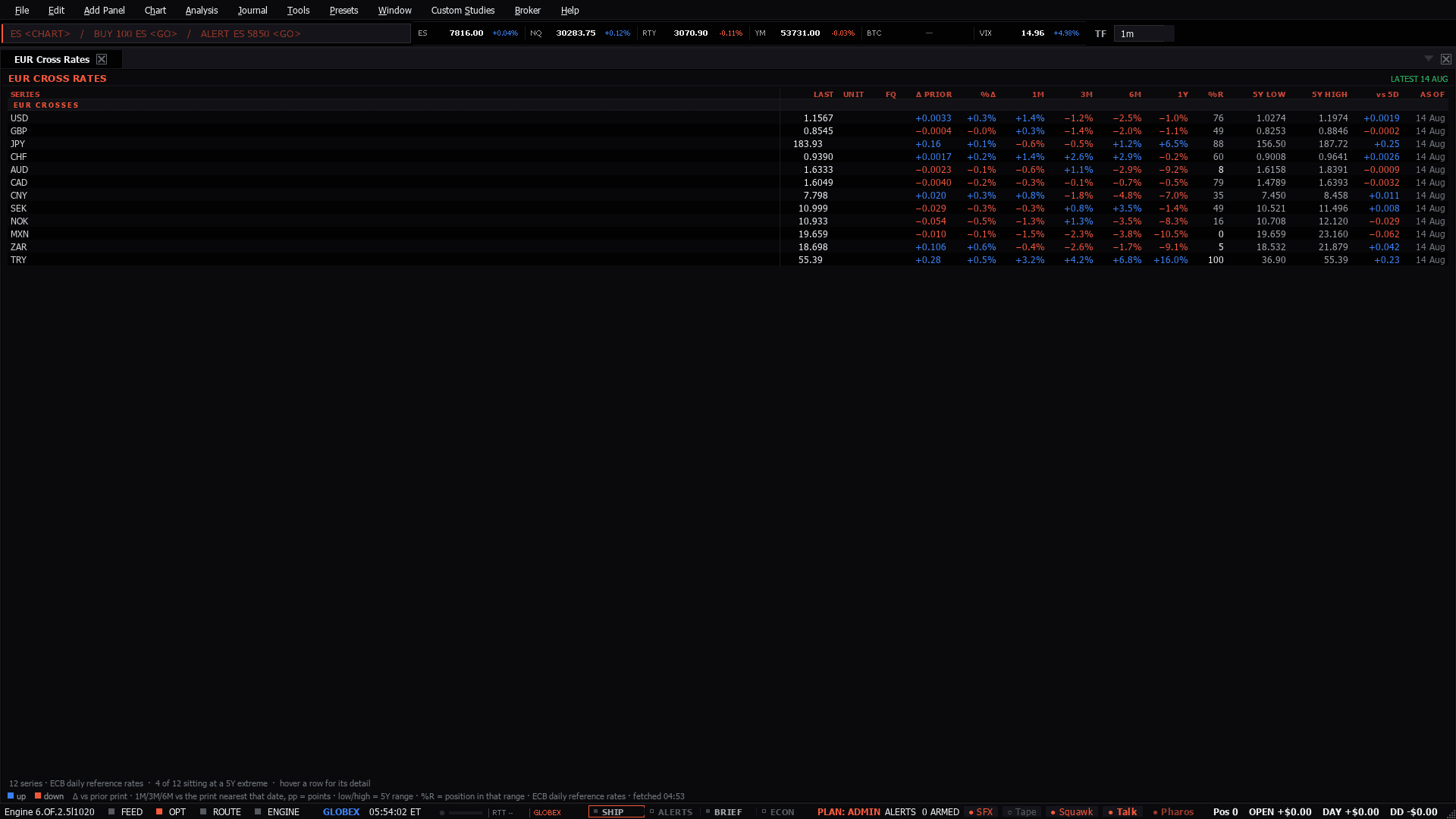Open the panel dropdown triangle at top right
Viewport: 1456px width, 819px height.
1429,59
